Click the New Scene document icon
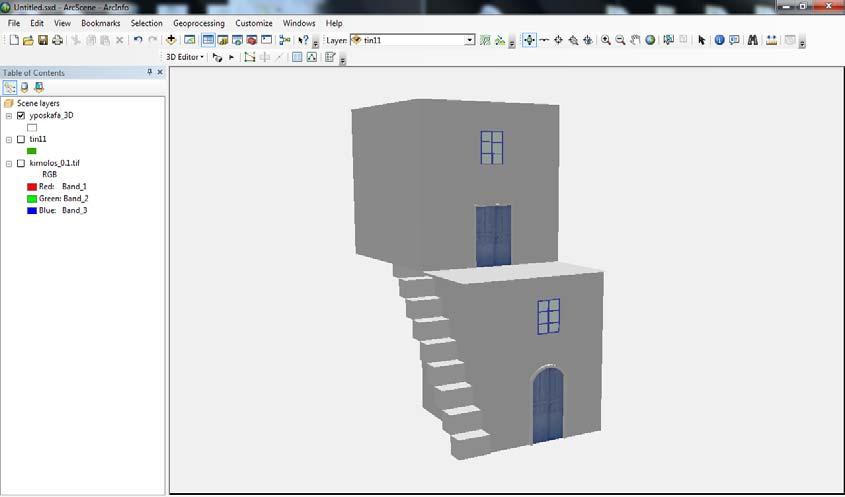 coord(14,40)
